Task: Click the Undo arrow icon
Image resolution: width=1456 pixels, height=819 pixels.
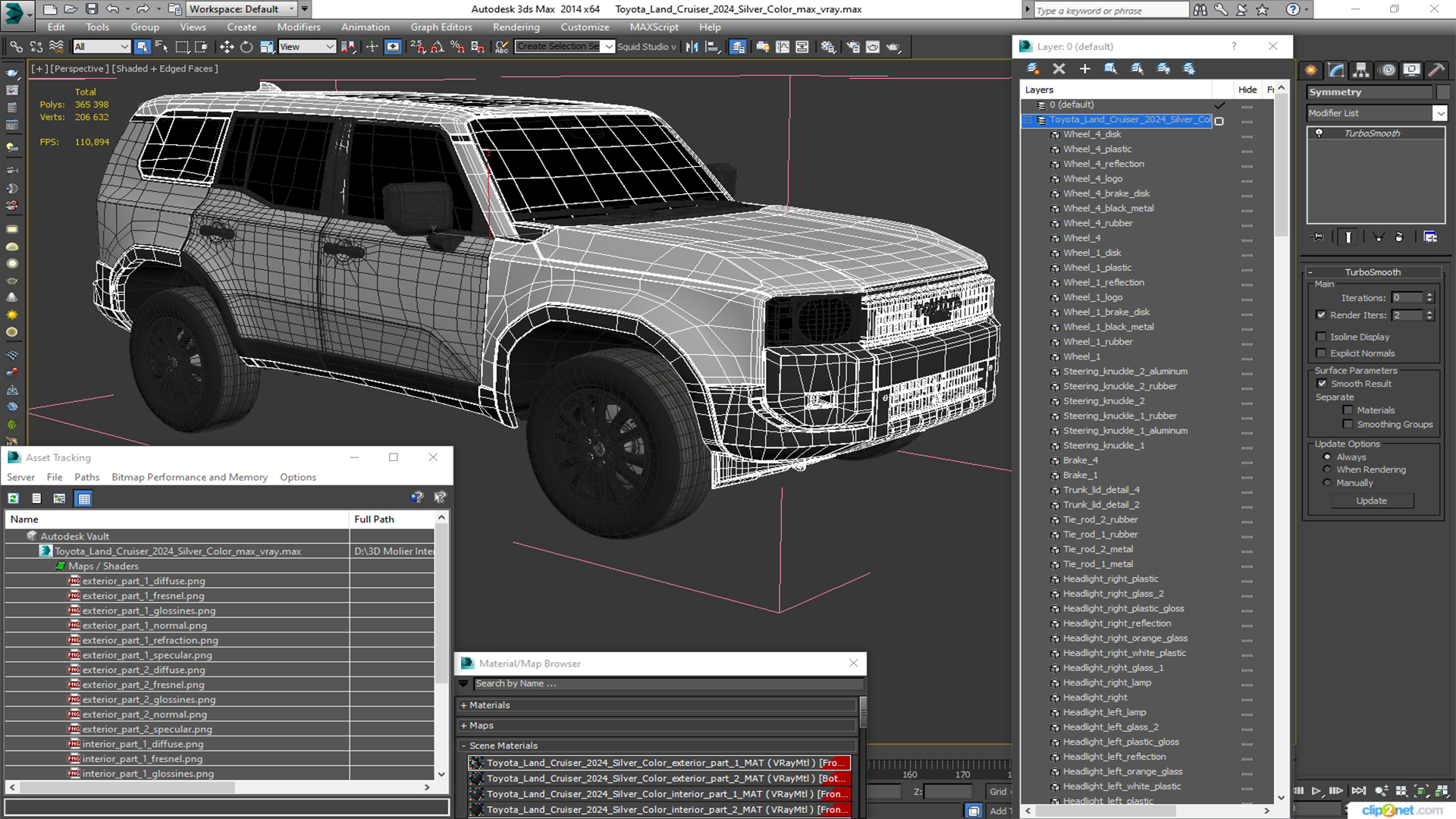Action: (x=112, y=9)
